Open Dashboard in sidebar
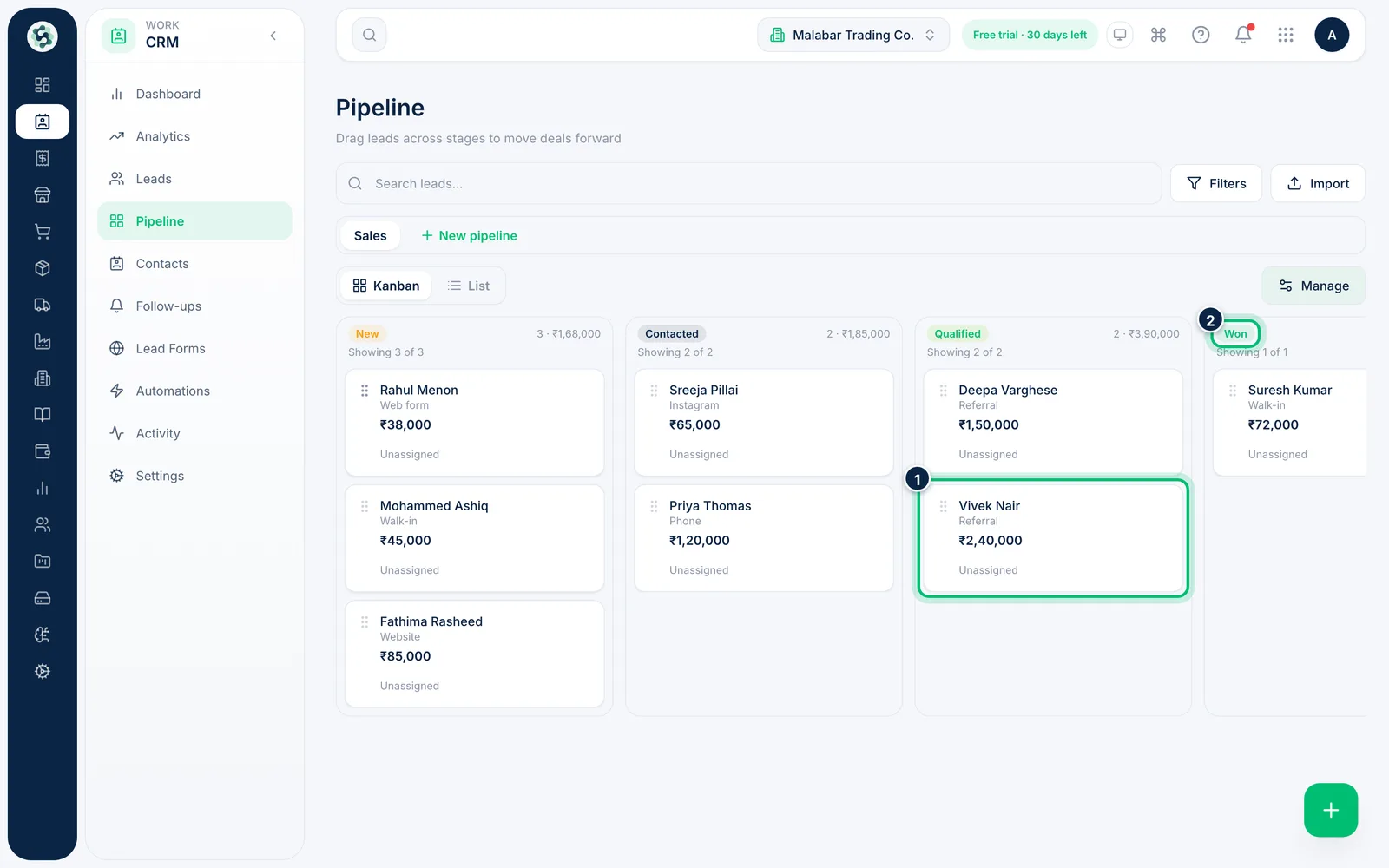 pyautogui.click(x=194, y=94)
